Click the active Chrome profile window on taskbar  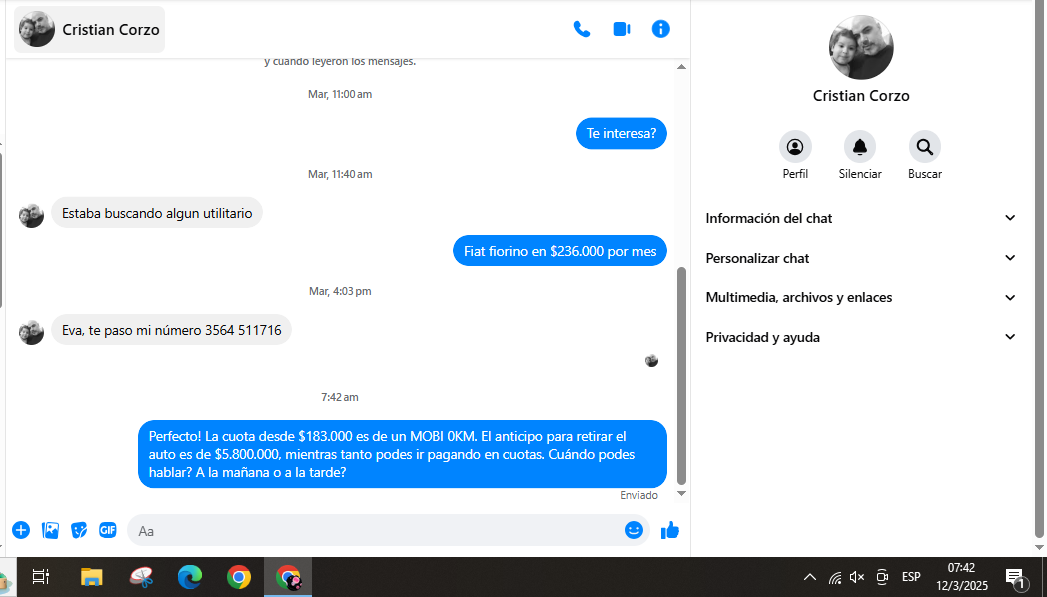[x=288, y=576]
